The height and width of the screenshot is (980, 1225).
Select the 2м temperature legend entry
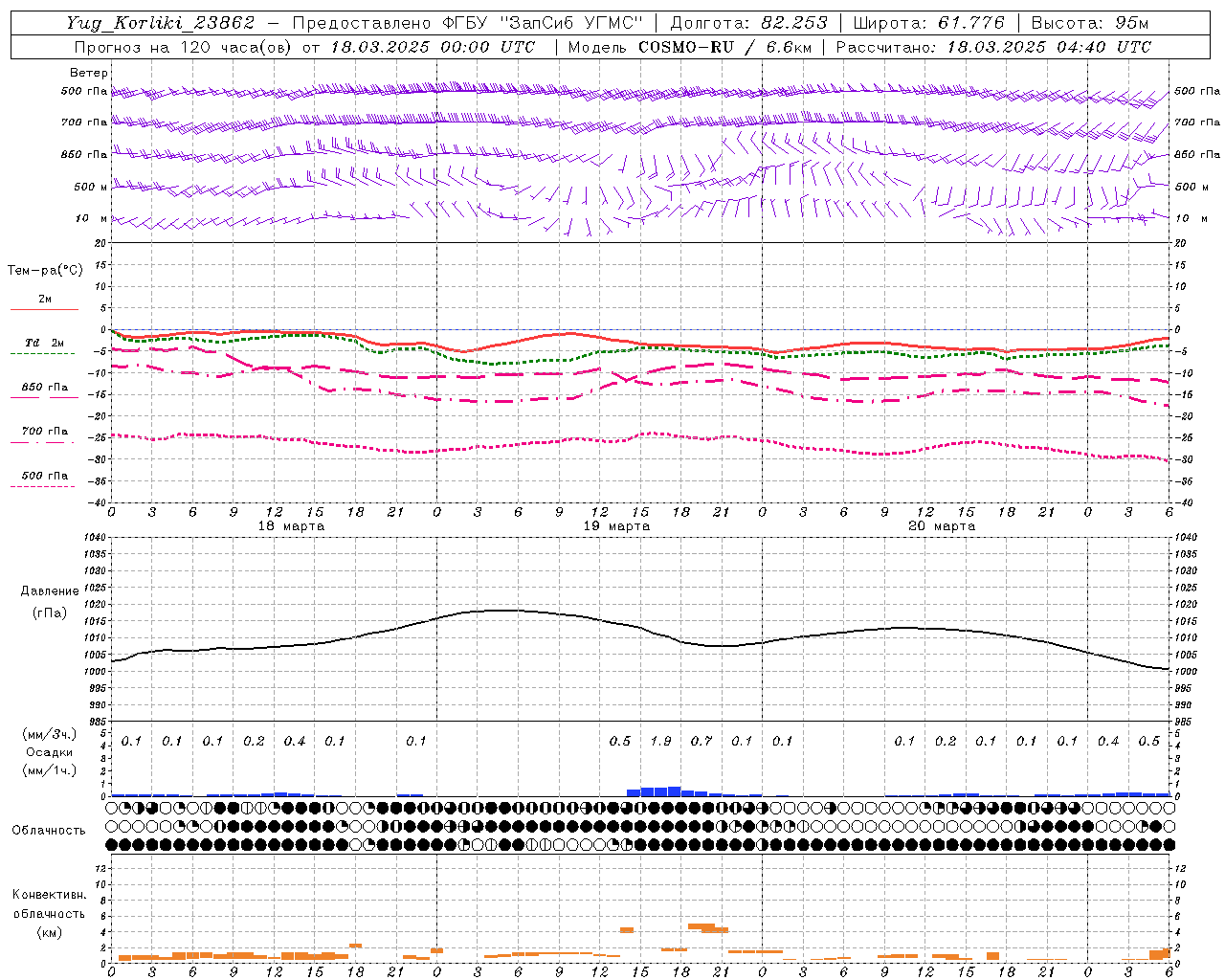45,300
